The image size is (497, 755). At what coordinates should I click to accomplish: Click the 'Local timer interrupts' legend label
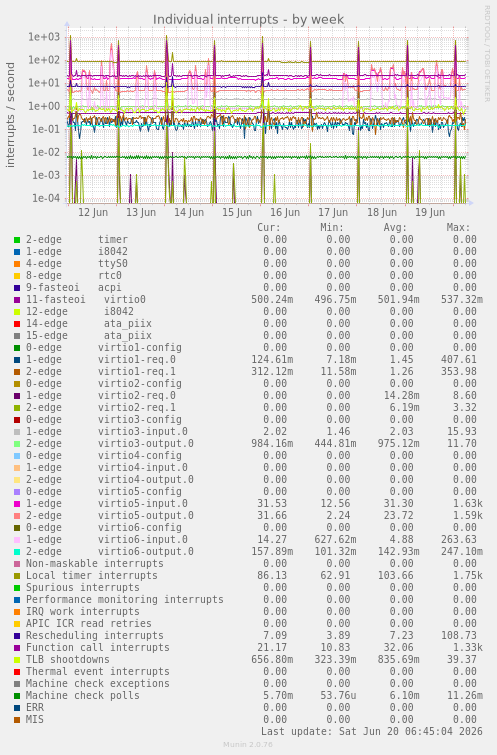pos(92,575)
